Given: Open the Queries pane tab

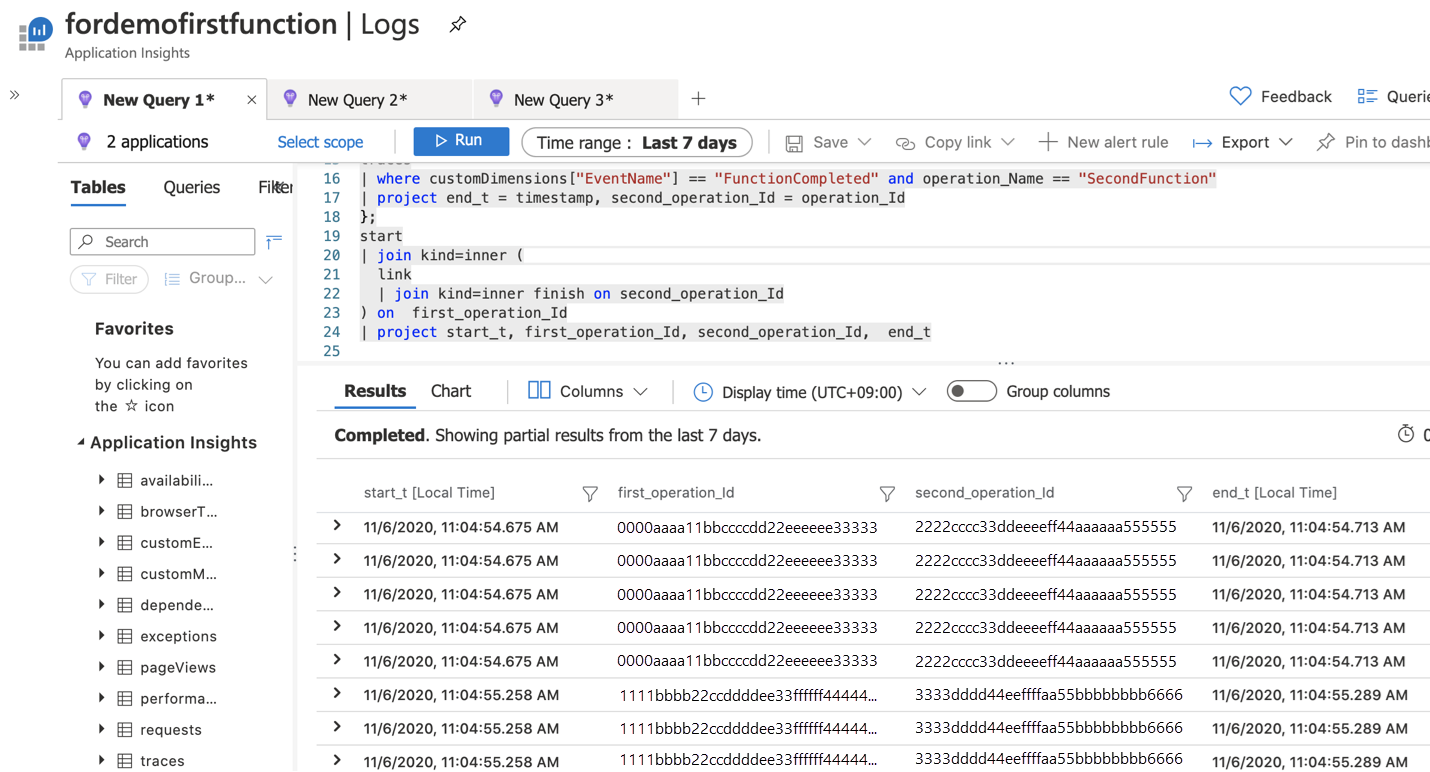Looking at the screenshot, I should pyautogui.click(x=191, y=187).
